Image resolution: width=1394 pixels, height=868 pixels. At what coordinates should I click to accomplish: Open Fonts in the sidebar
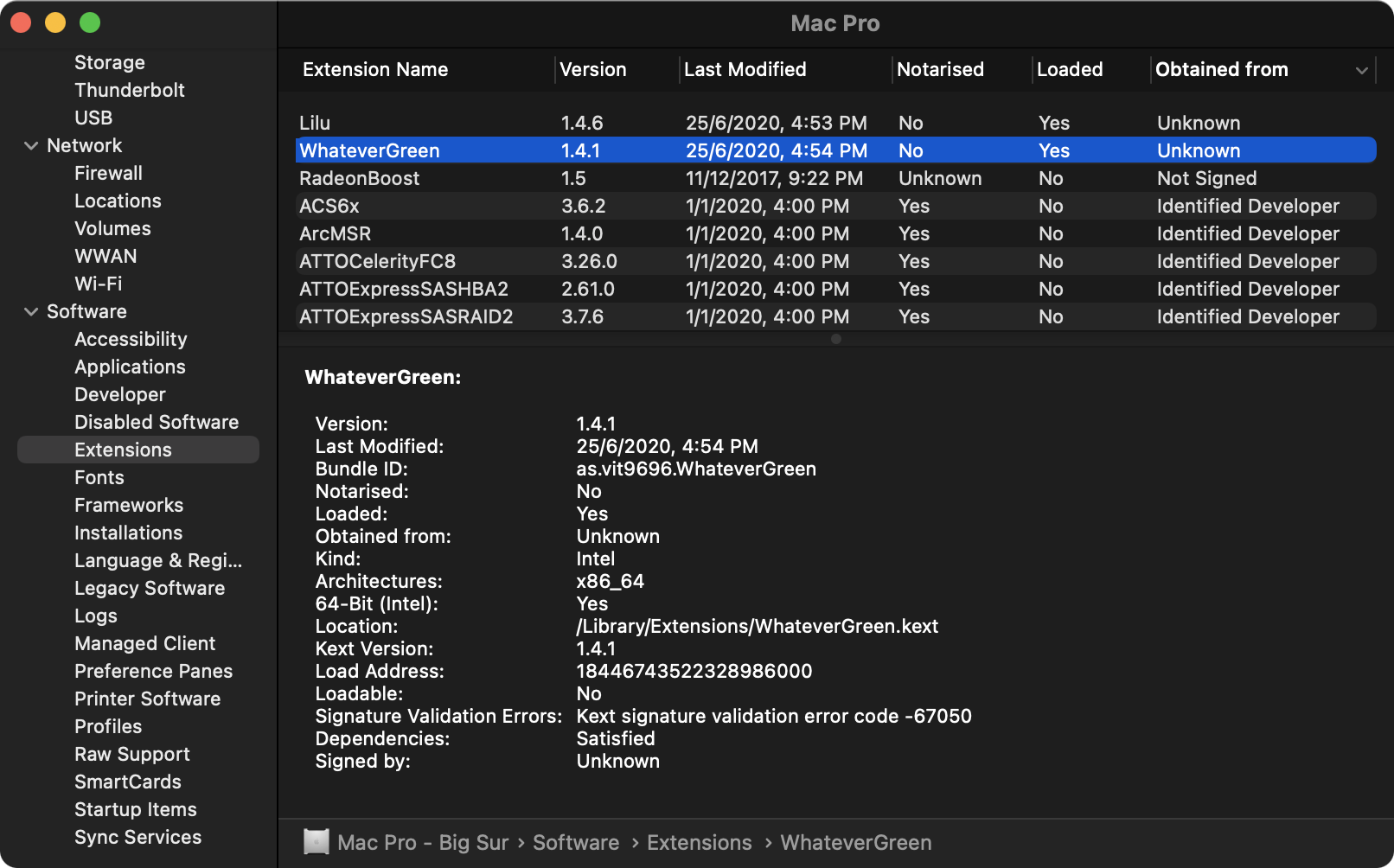pyautogui.click(x=99, y=477)
